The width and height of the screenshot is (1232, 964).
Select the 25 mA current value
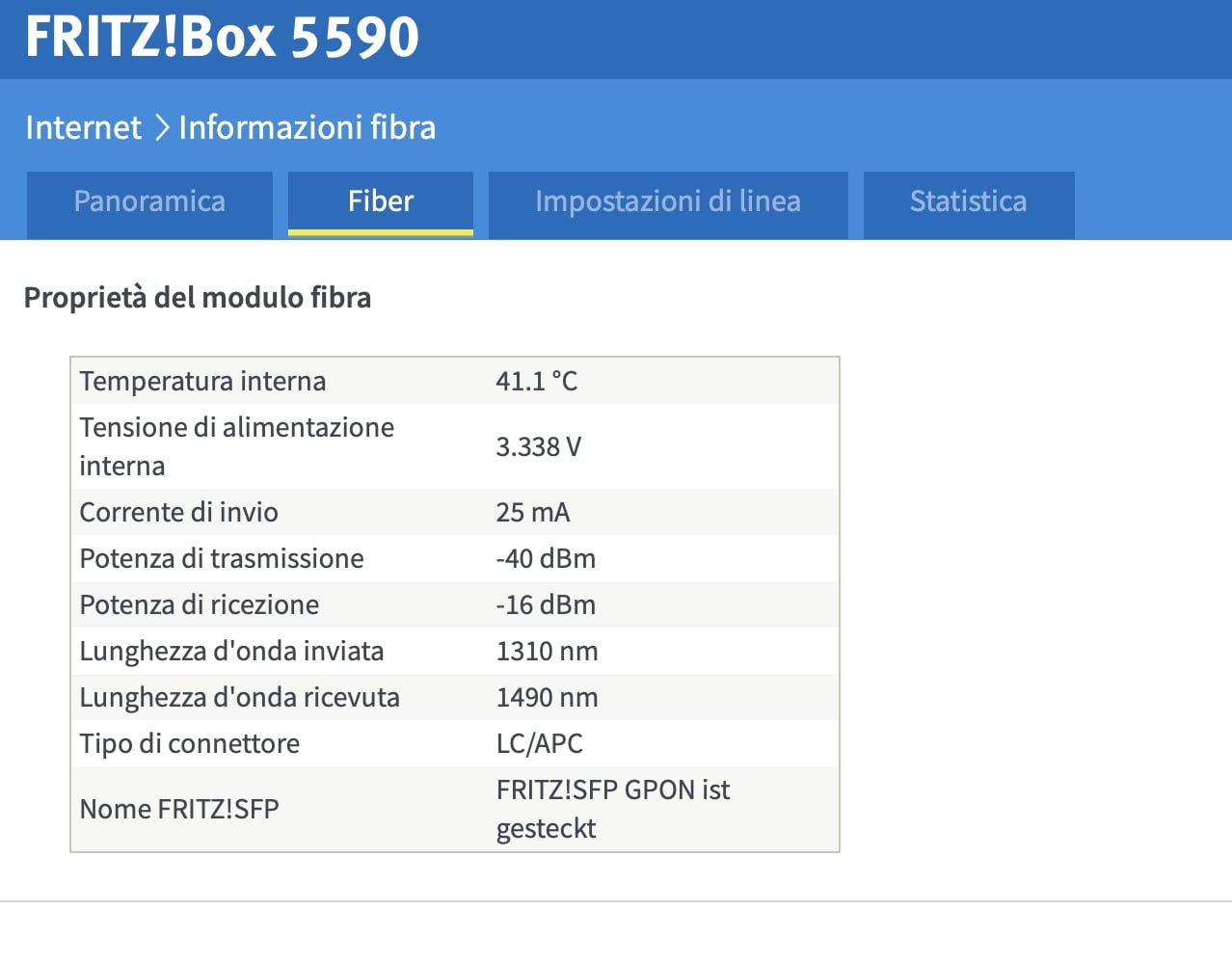(x=533, y=512)
